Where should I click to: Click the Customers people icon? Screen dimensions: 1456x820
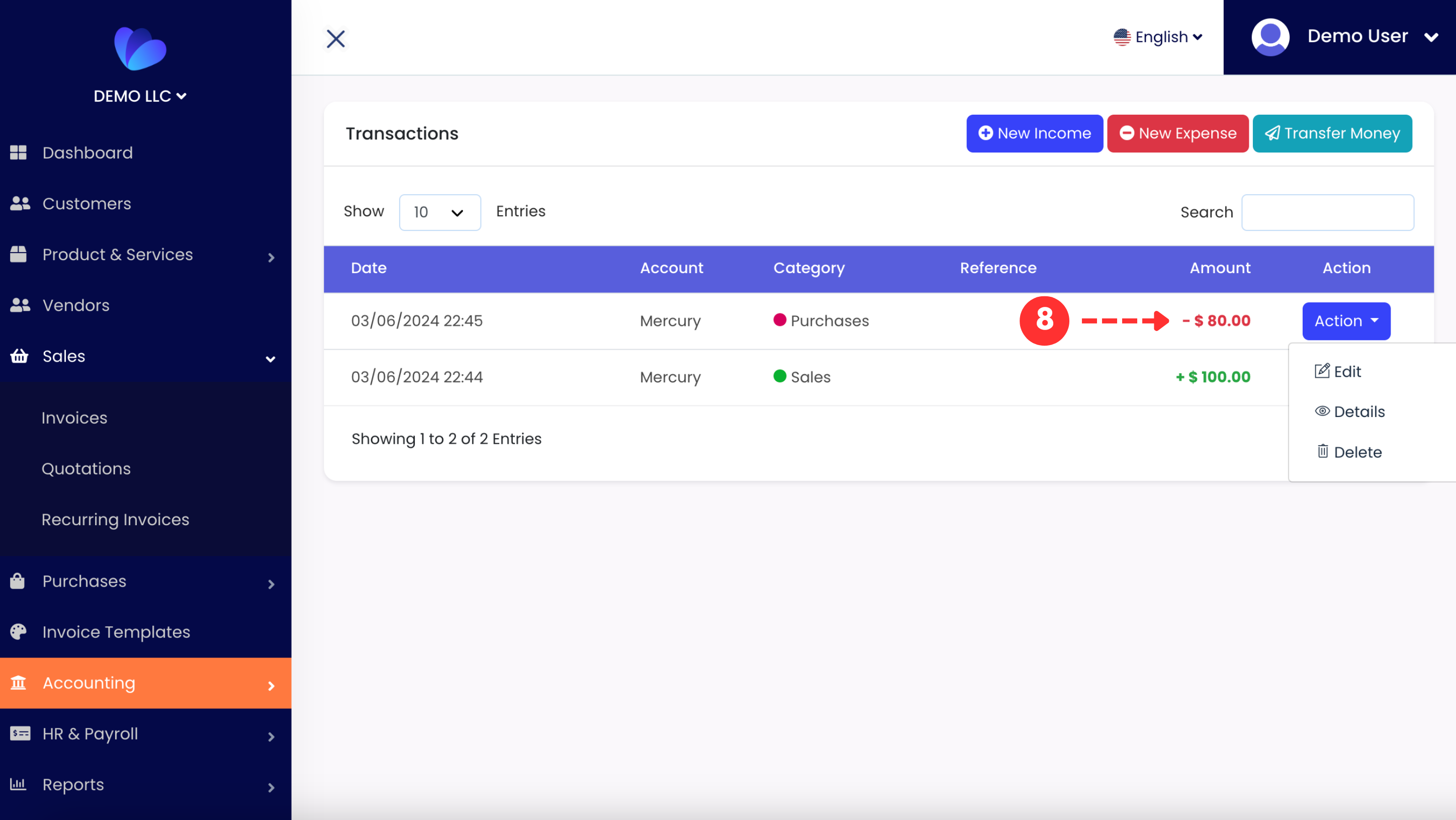[x=20, y=204]
